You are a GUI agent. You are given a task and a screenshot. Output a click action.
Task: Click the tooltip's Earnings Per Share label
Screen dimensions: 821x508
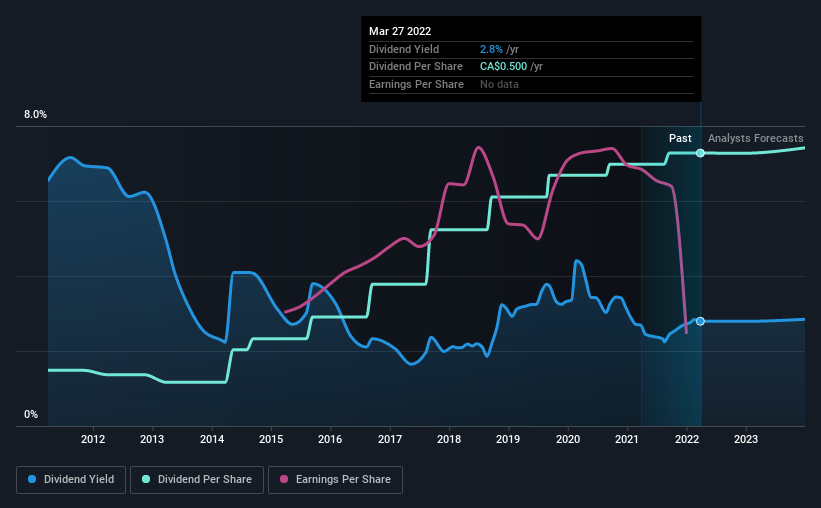click(x=416, y=84)
